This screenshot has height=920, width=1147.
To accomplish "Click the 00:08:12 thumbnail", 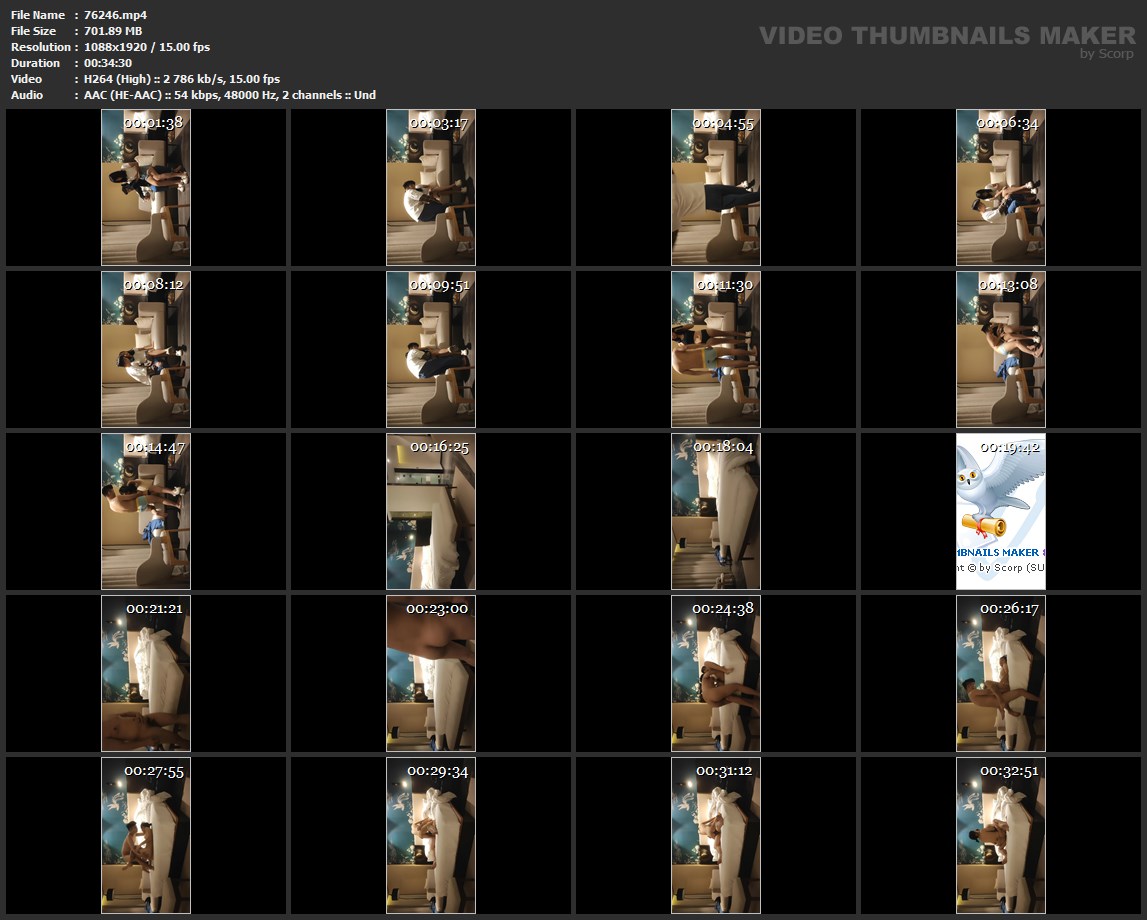I will [x=146, y=350].
